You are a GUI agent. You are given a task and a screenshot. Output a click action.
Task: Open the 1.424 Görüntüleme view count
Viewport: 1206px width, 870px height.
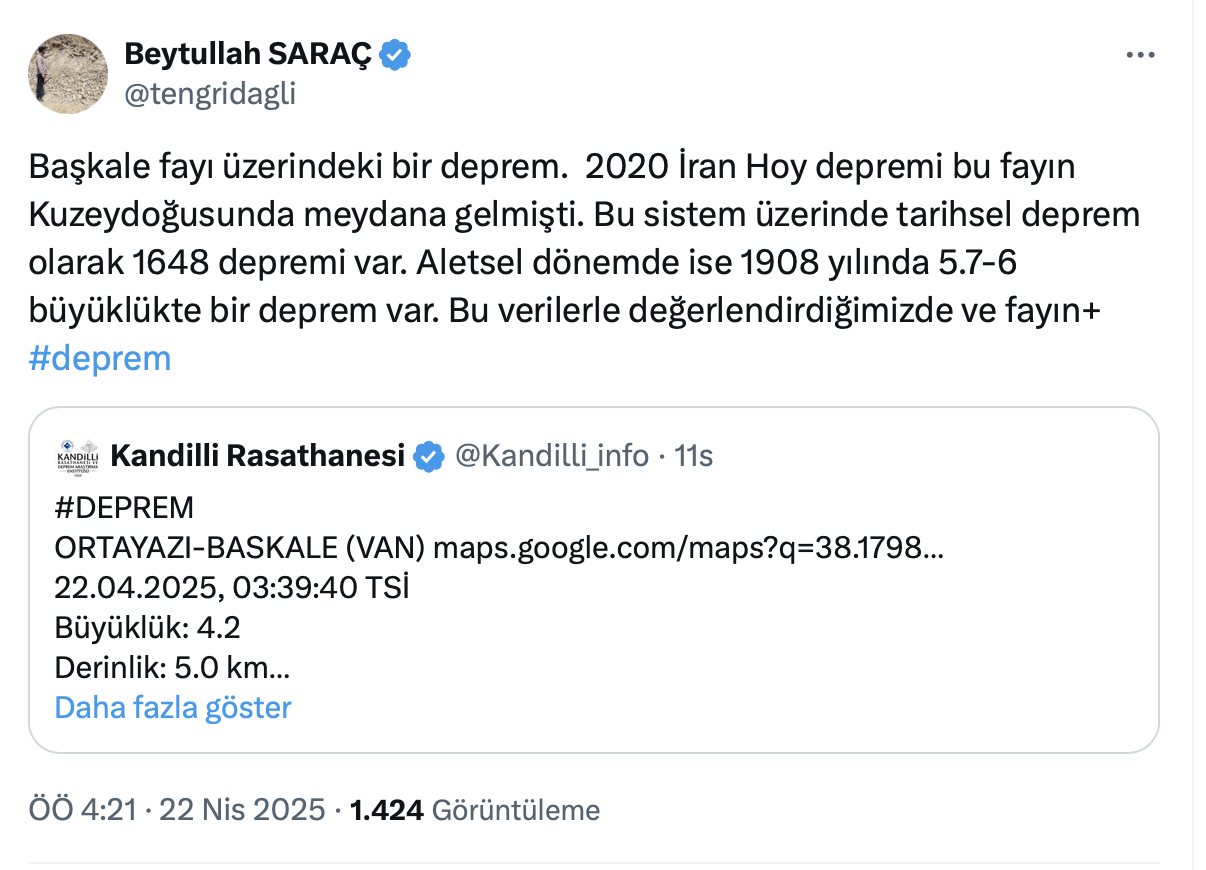point(475,809)
